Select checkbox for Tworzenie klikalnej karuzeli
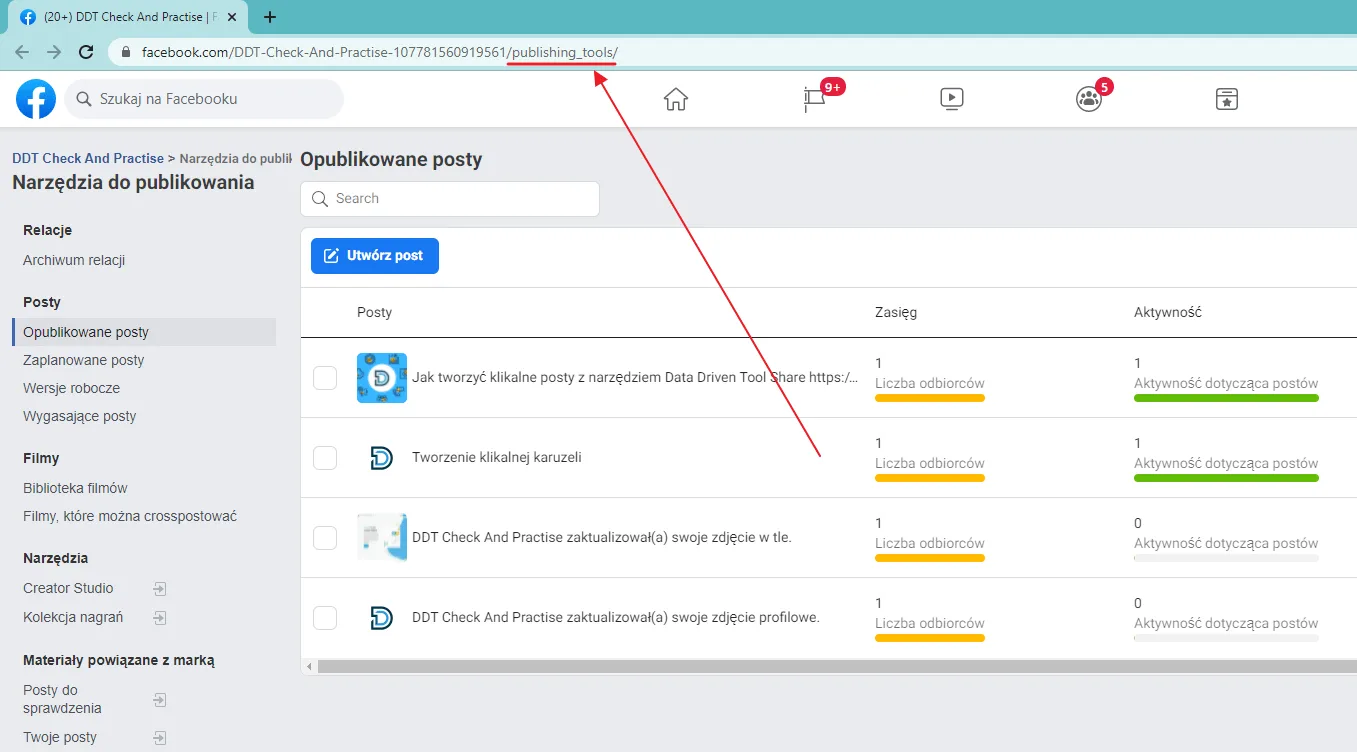Viewport: 1357px width, 752px height. click(325, 458)
